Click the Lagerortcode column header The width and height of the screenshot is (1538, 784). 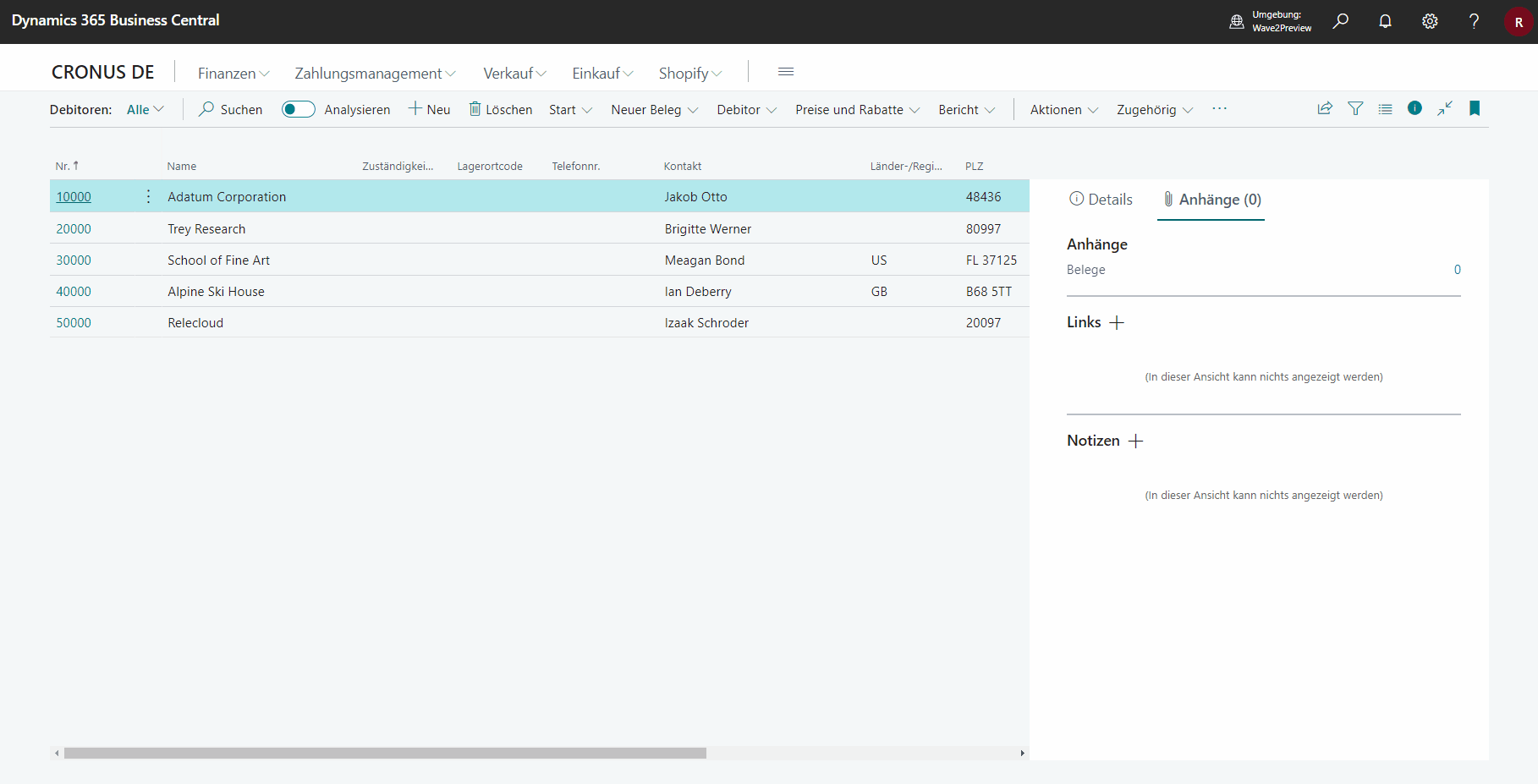490,167
